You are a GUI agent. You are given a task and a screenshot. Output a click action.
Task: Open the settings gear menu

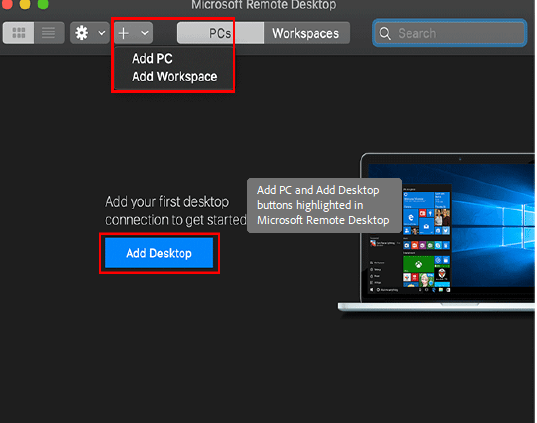click(x=82, y=33)
